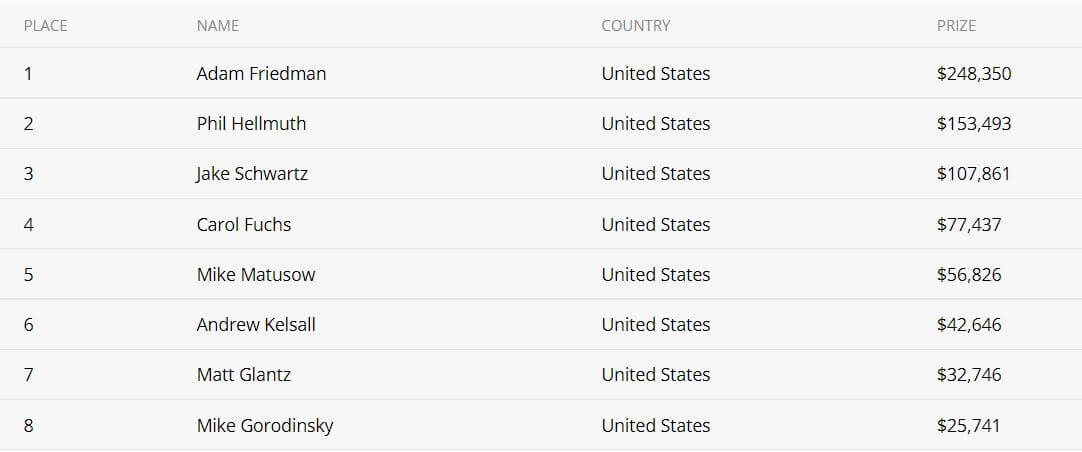
Task: Select the $107,861 prize cell
Action: pos(973,174)
